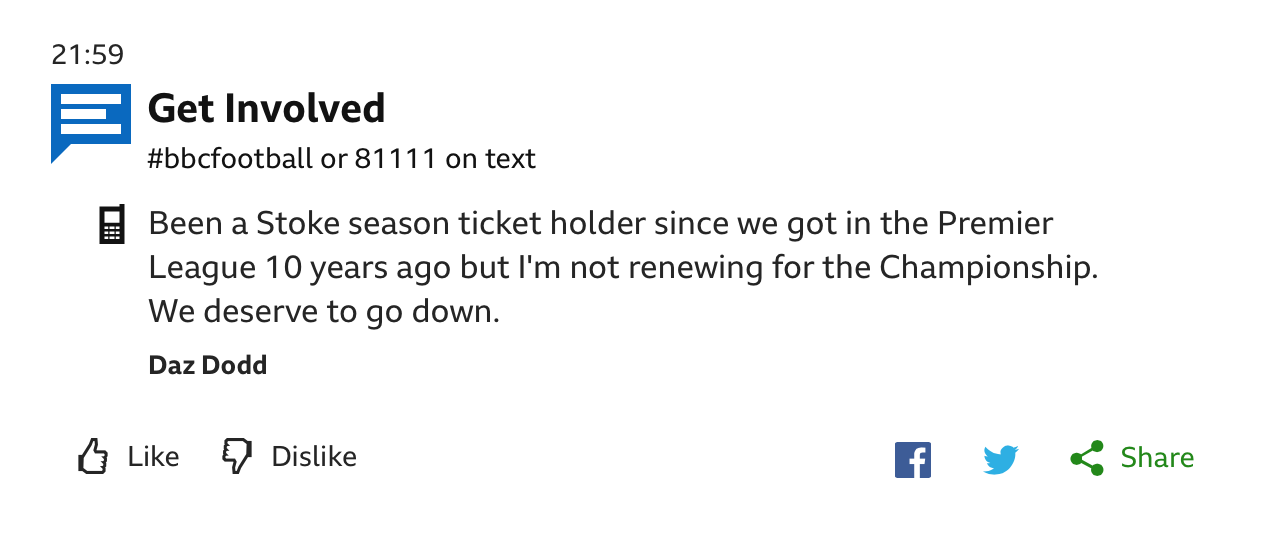
Task: Click the green Share label
Action: [x=1157, y=458]
